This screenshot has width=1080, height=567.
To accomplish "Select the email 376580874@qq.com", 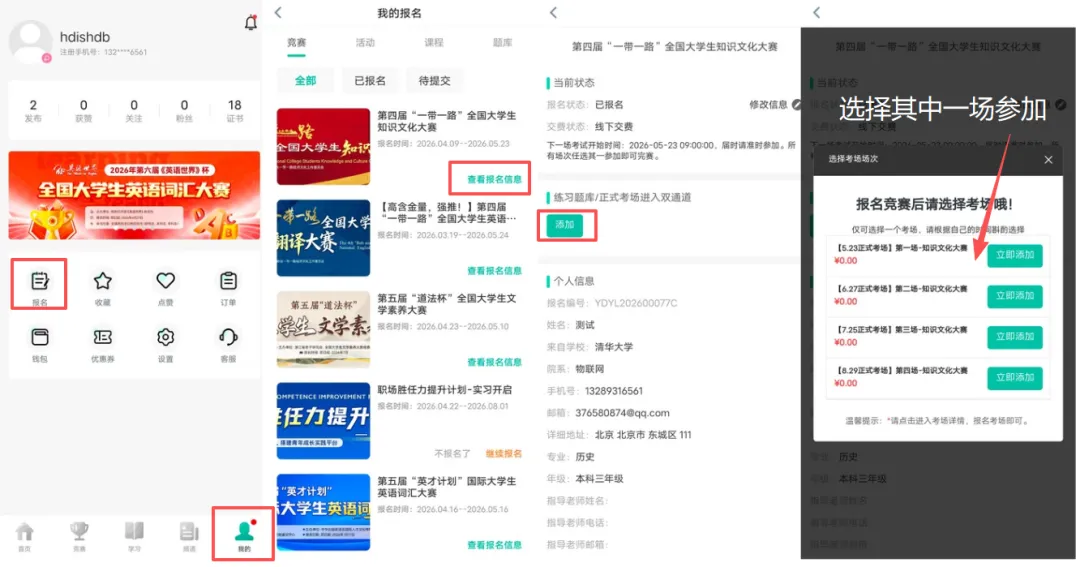I will 622,413.
